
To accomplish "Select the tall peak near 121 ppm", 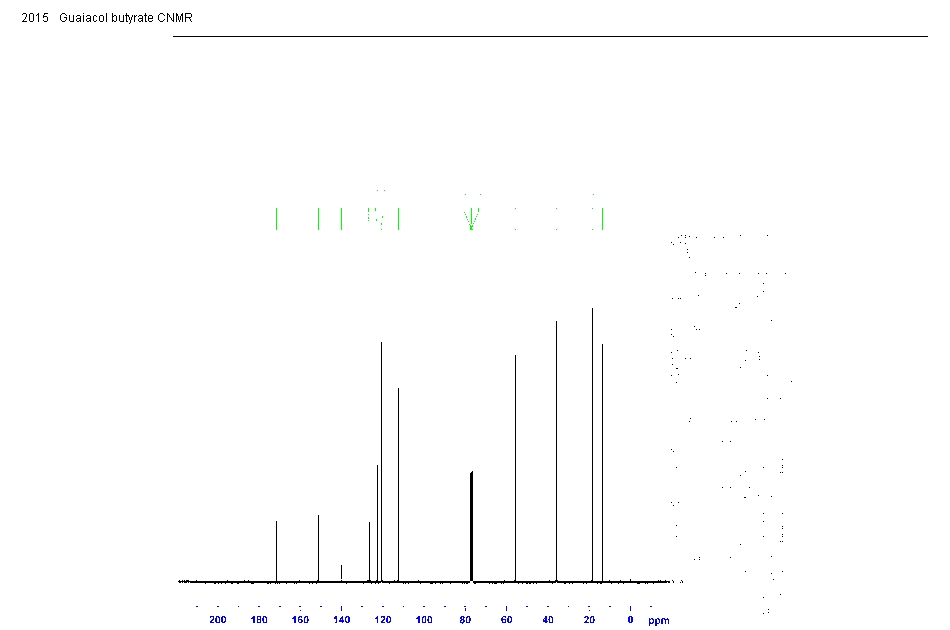I will [381, 462].
